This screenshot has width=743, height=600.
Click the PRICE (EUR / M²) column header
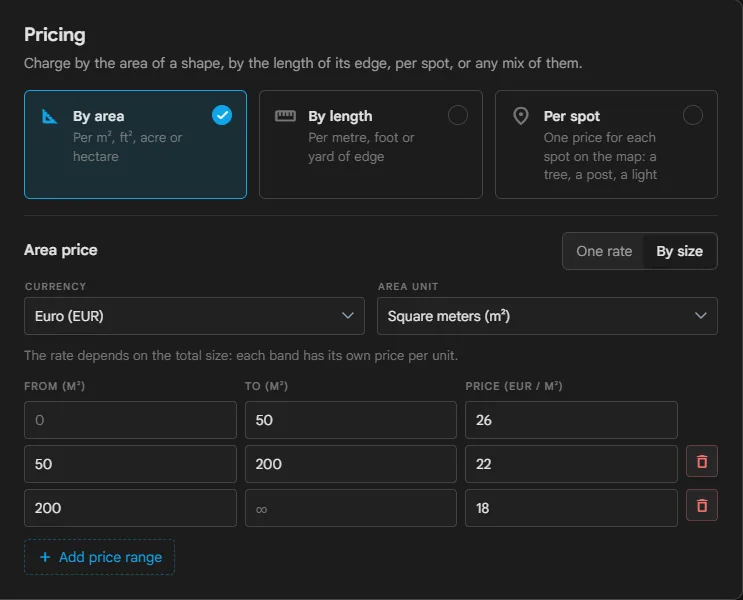point(514,386)
